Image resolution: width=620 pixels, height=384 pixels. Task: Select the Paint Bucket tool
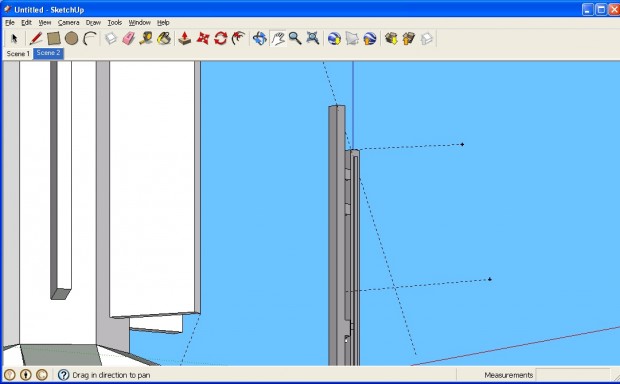click(164, 38)
